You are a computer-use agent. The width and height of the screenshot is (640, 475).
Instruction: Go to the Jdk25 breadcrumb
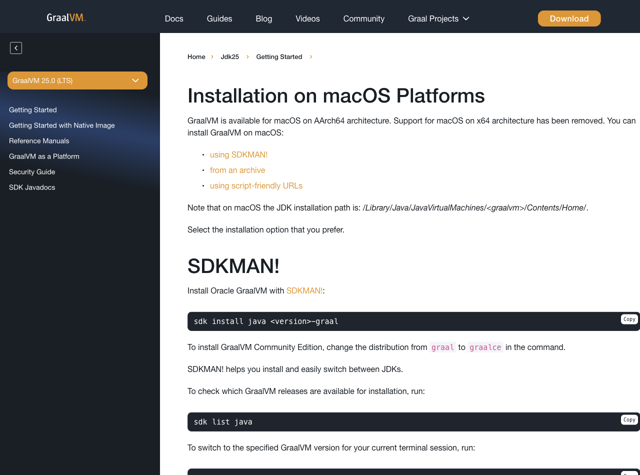230,57
